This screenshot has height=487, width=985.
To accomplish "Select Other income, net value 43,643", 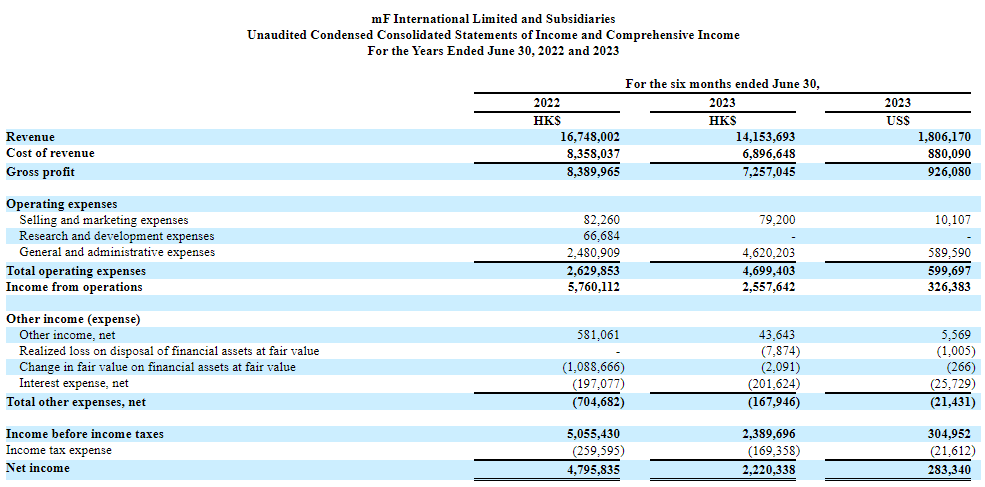I will tap(776, 336).
